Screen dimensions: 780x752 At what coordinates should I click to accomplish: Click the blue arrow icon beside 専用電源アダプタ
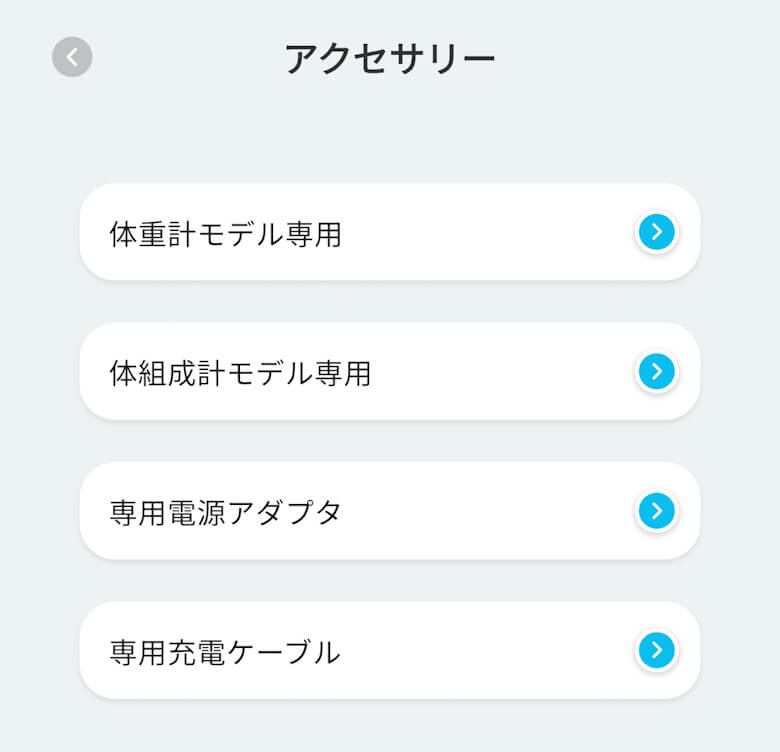656,511
